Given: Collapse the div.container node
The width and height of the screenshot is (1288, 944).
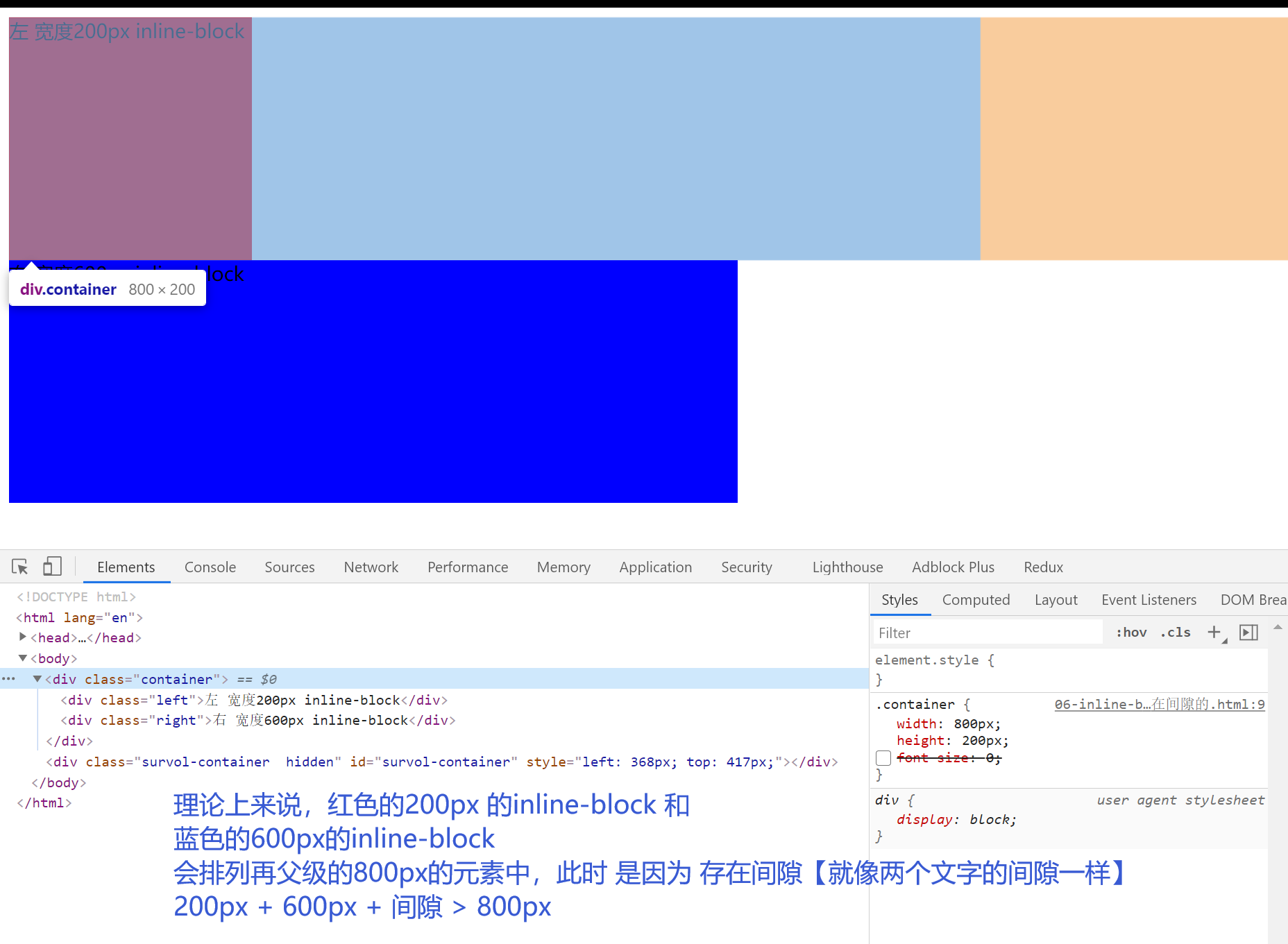Looking at the screenshot, I should (x=37, y=679).
